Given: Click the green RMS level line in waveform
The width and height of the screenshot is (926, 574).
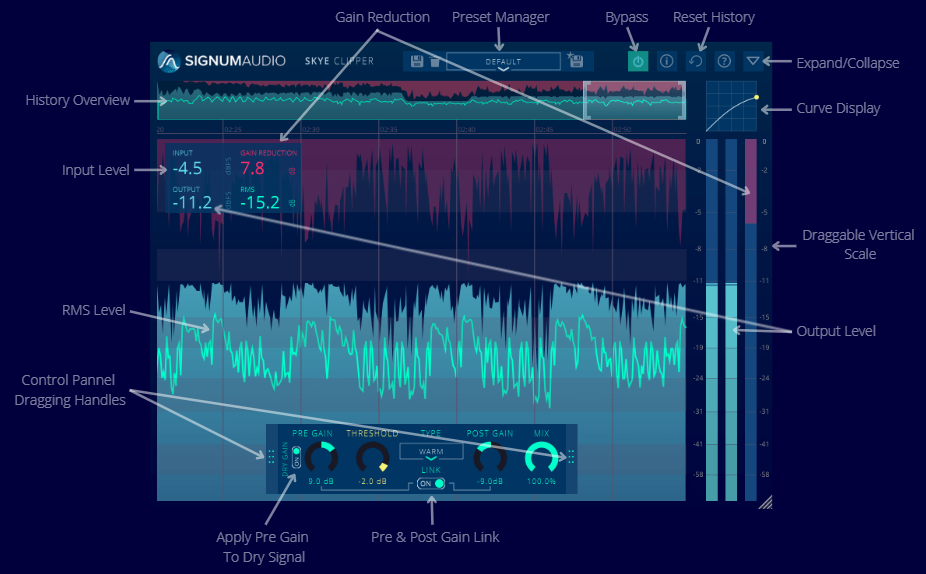Looking at the screenshot, I should pos(421,360).
